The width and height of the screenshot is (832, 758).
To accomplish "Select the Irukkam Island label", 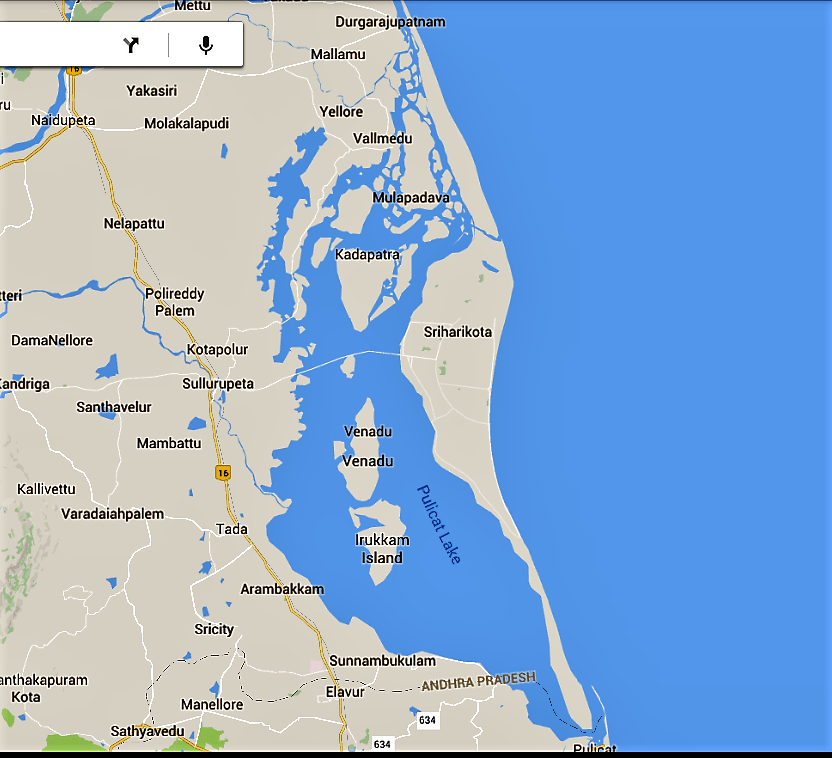I will [x=382, y=549].
